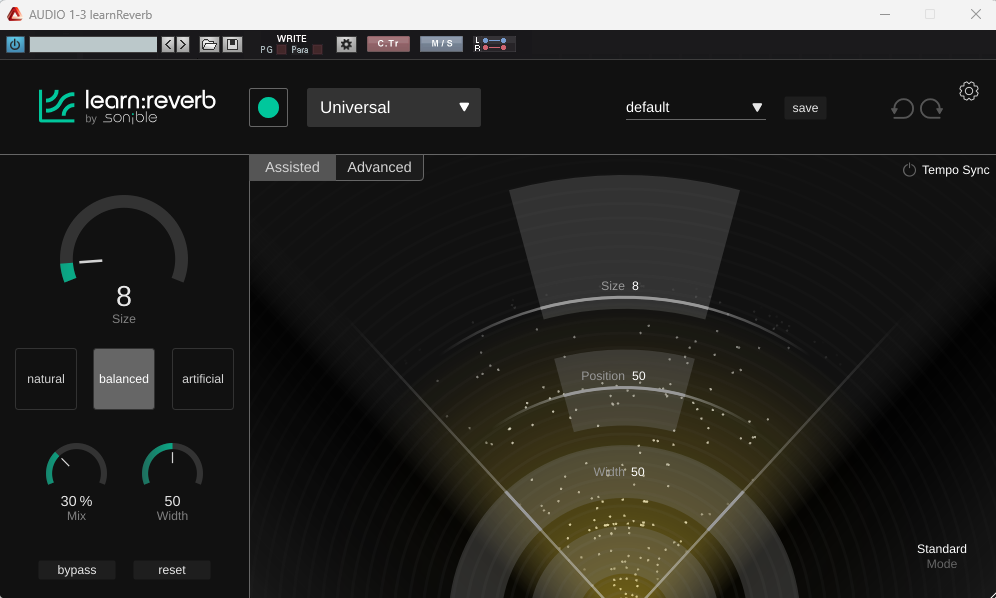The height and width of the screenshot is (598, 996).
Task: Open the Universal profile dropdown
Action: (394, 107)
